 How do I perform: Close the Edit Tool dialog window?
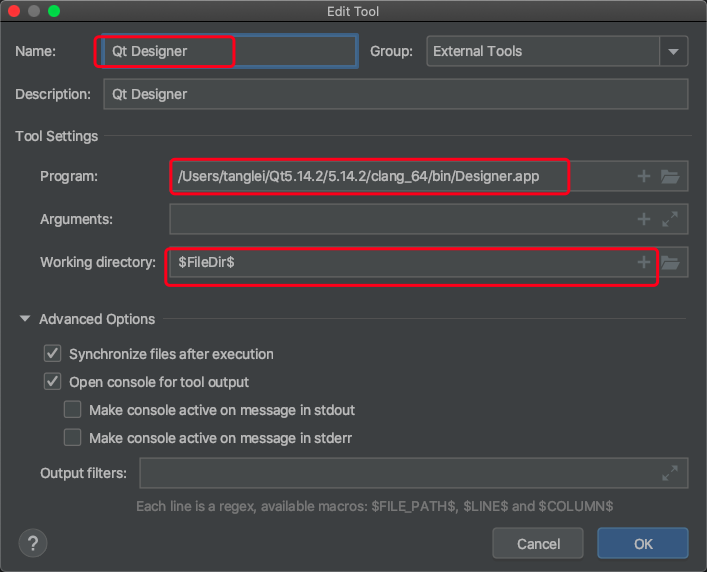point(14,11)
